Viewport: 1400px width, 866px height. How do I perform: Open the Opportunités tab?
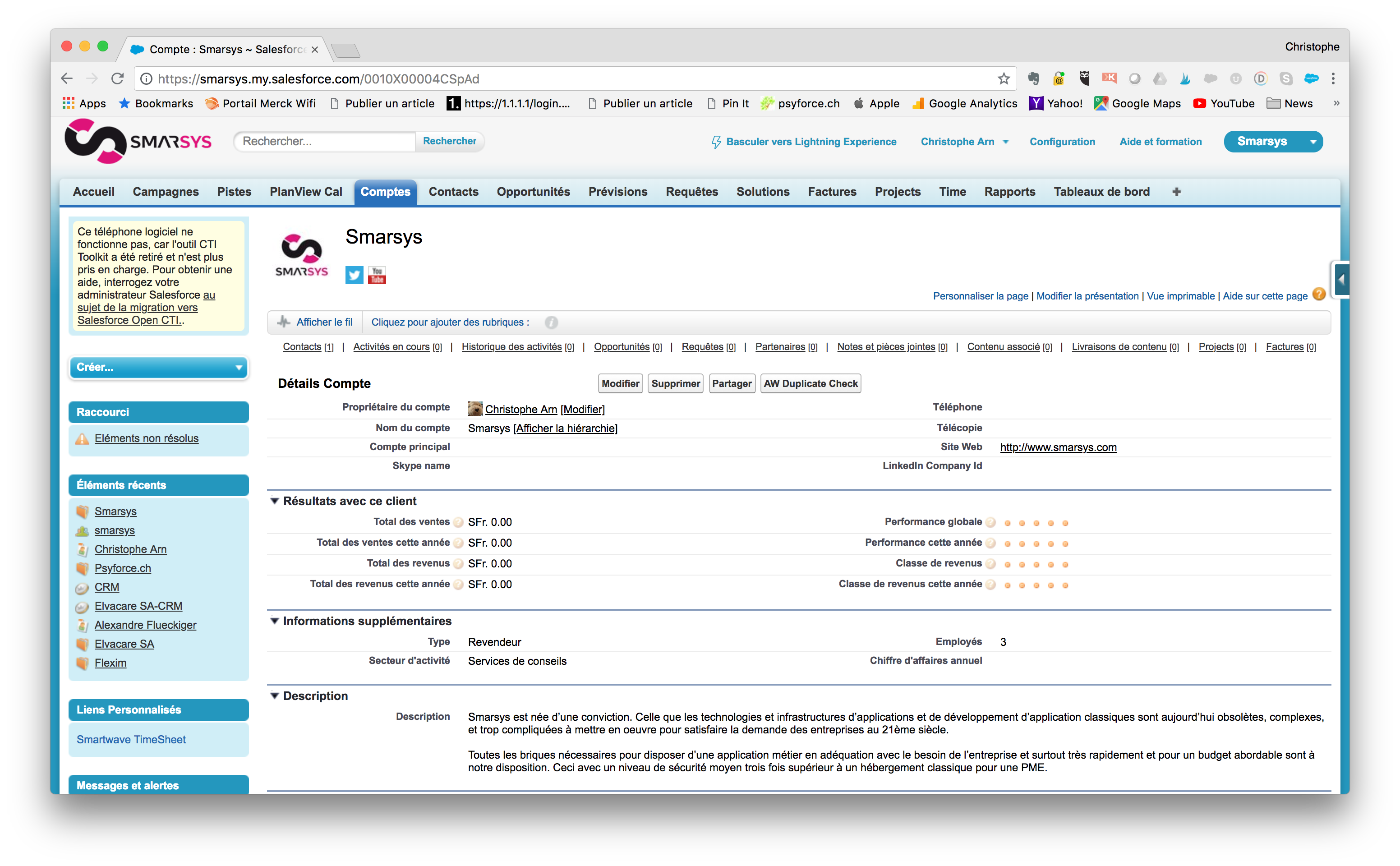[x=533, y=192]
